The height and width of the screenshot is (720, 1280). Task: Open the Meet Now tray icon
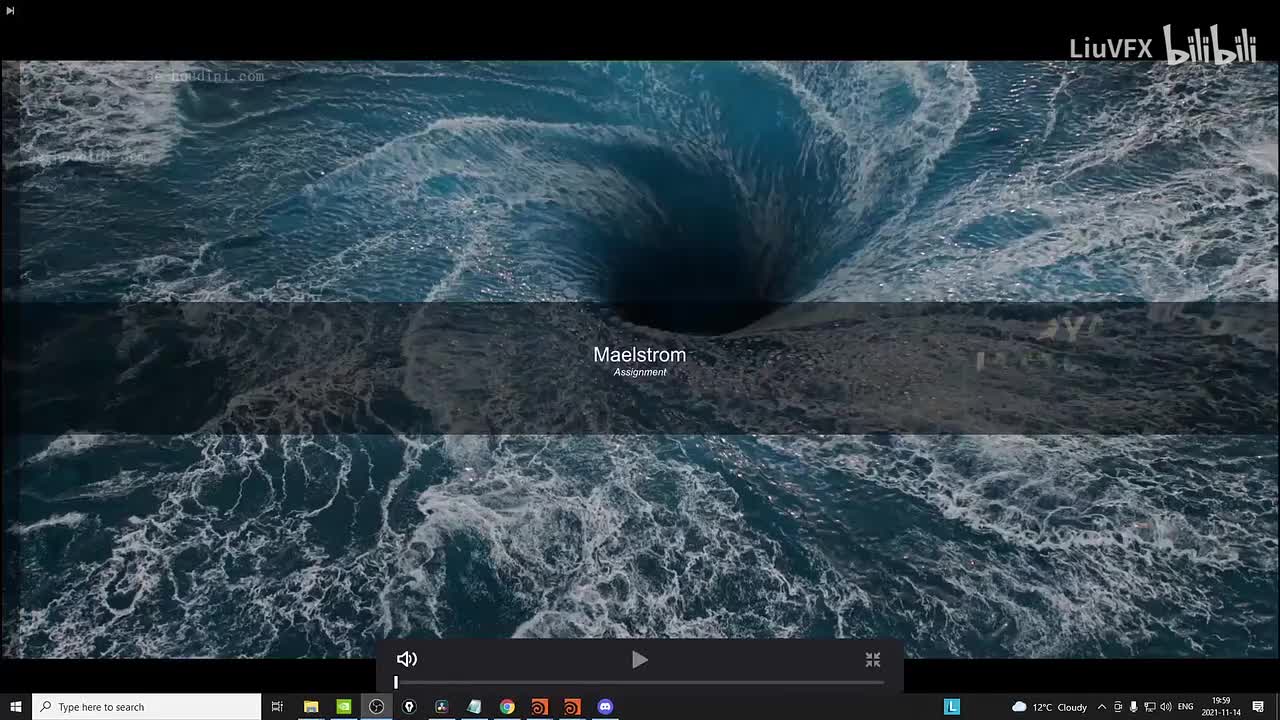click(x=1118, y=707)
